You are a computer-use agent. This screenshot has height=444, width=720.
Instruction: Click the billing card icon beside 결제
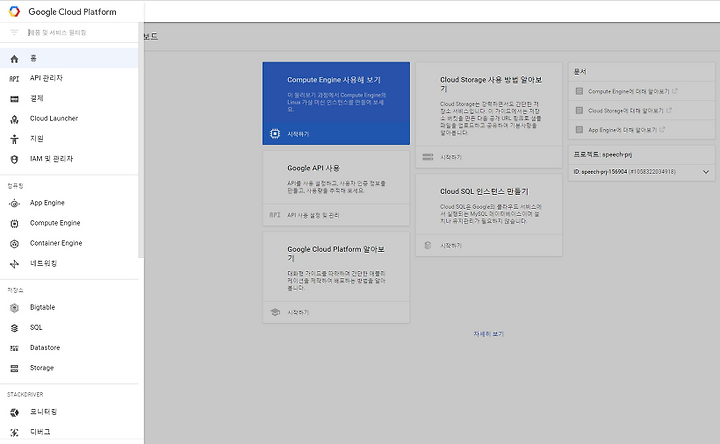coord(14,99)
